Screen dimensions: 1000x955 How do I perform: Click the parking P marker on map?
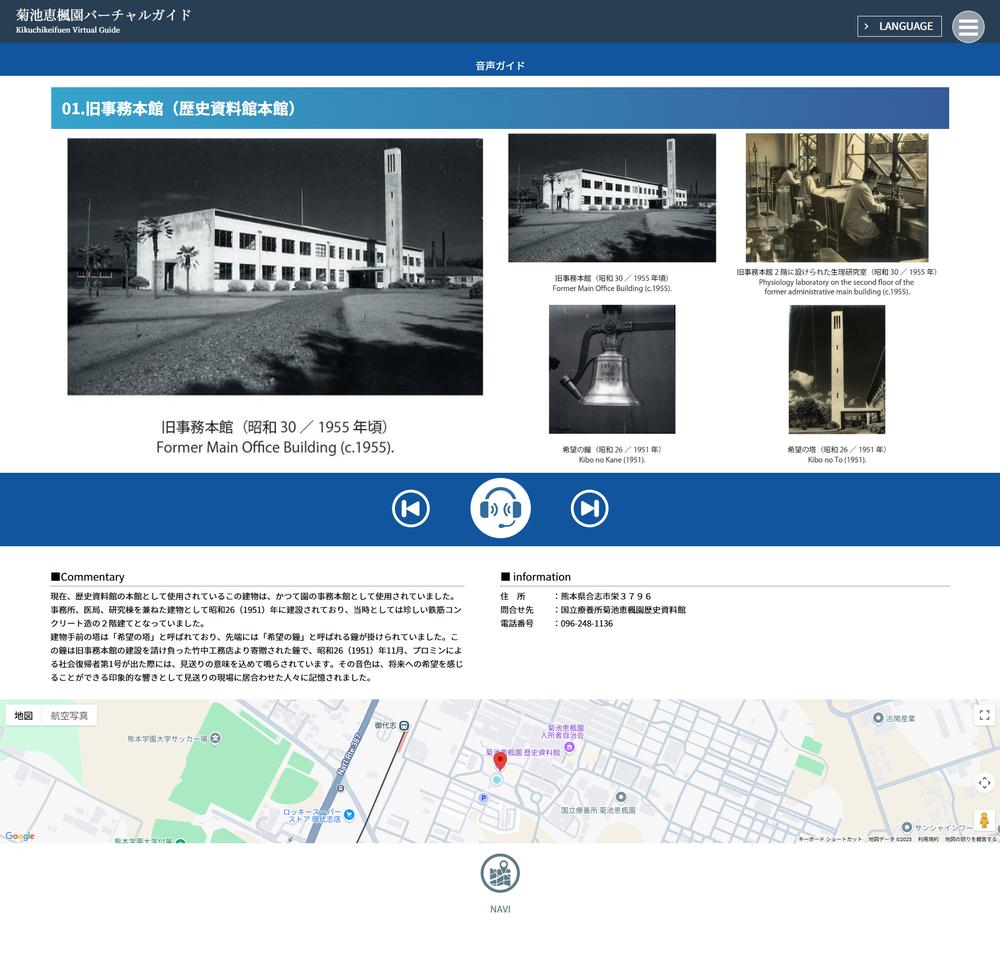[x=483, y=797]
